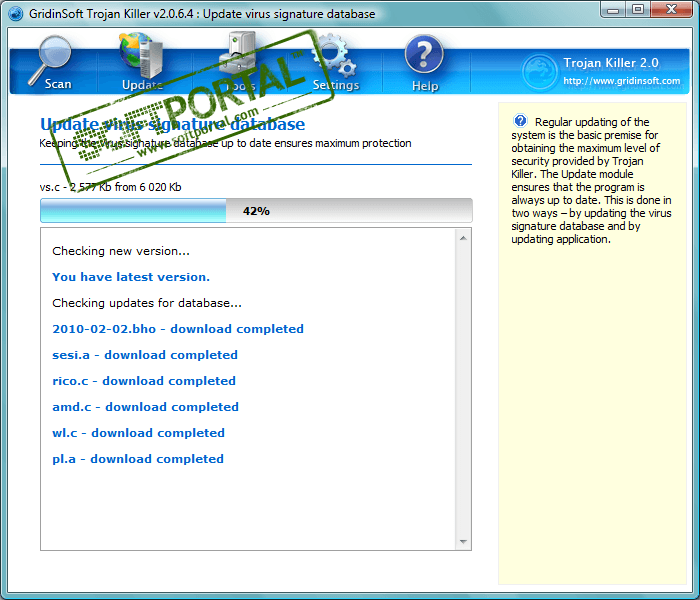Click the 'Keeping the virus signature database' subtitle
Viewport: 700px width, 600px height.
click(x=225, y=143)
